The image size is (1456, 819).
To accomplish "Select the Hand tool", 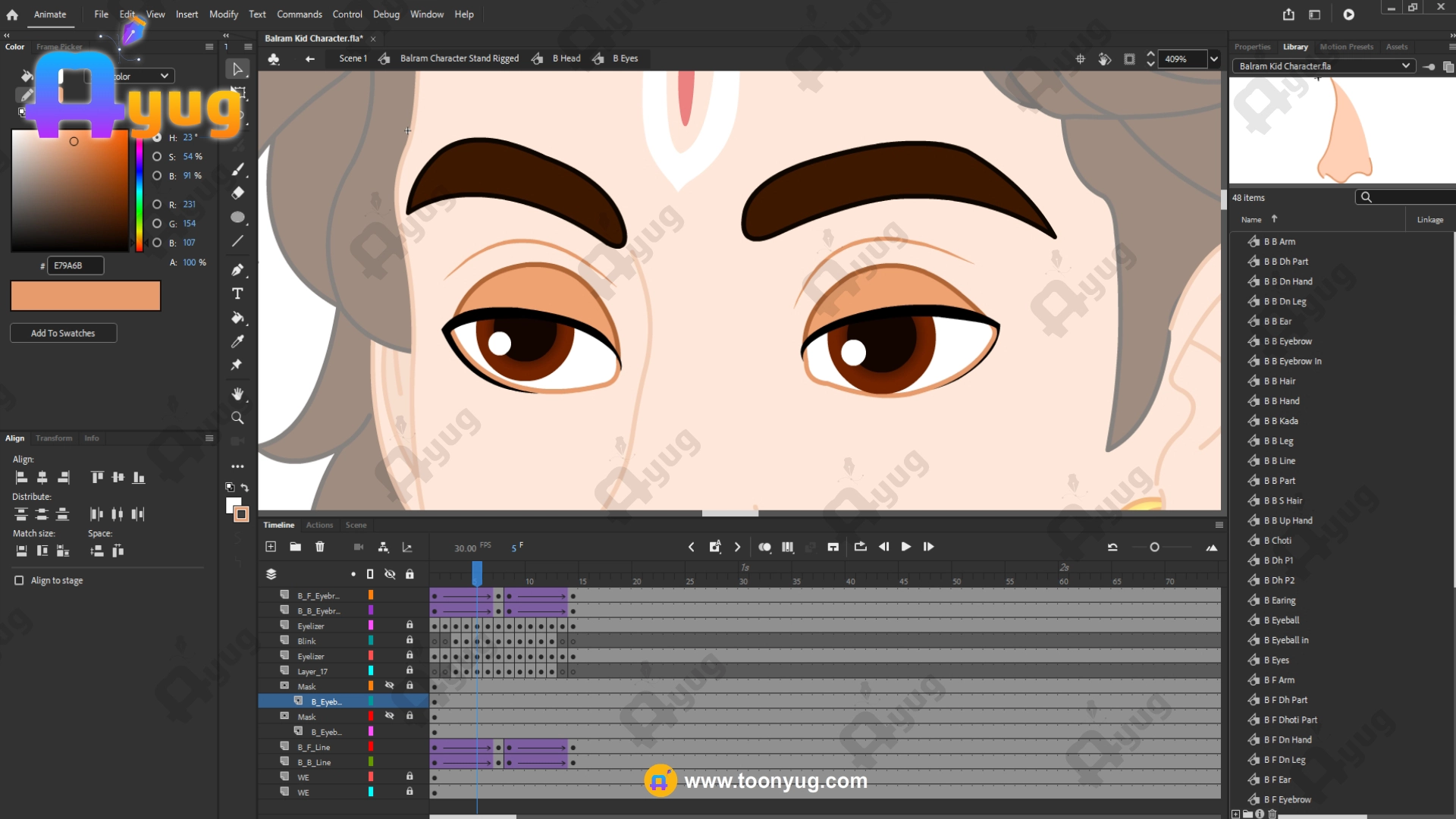I will pos(237,394).
